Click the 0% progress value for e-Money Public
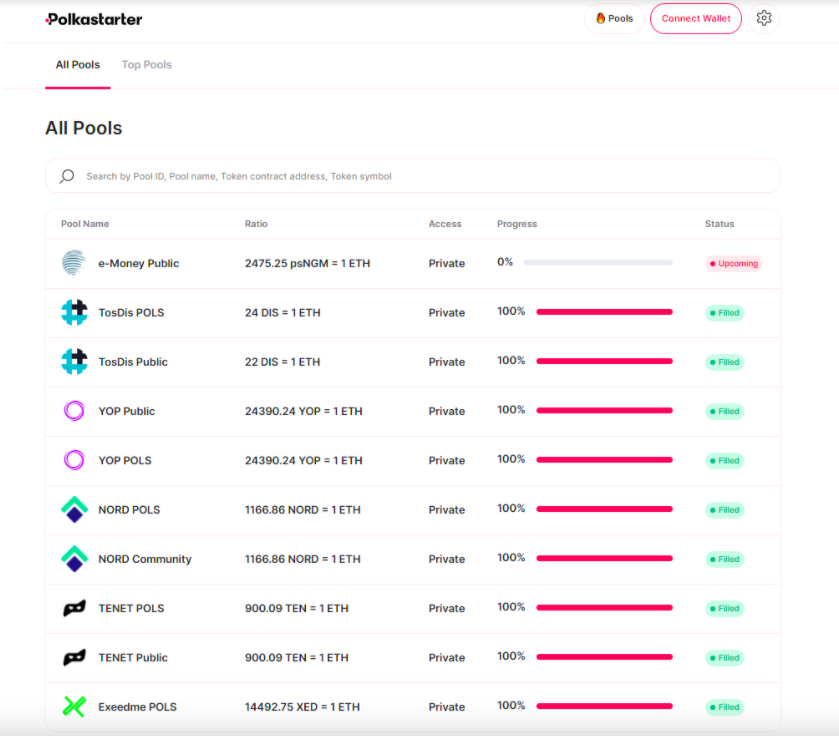 [505, 262]
